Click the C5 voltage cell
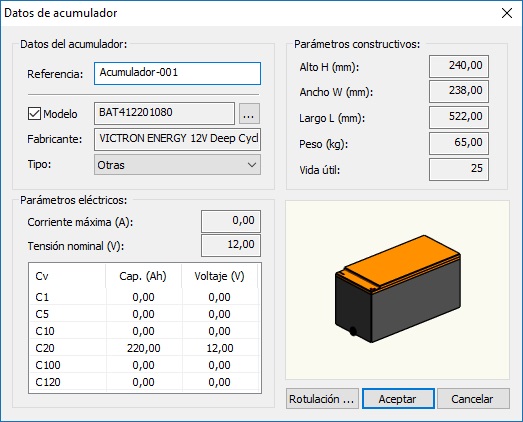Image resolution: width=523 pixels, height=422 pixels. 220,314
